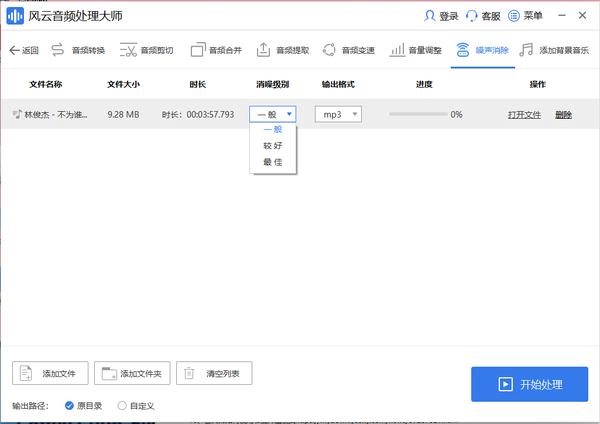Click the 打开文件 link

[524, 115]
